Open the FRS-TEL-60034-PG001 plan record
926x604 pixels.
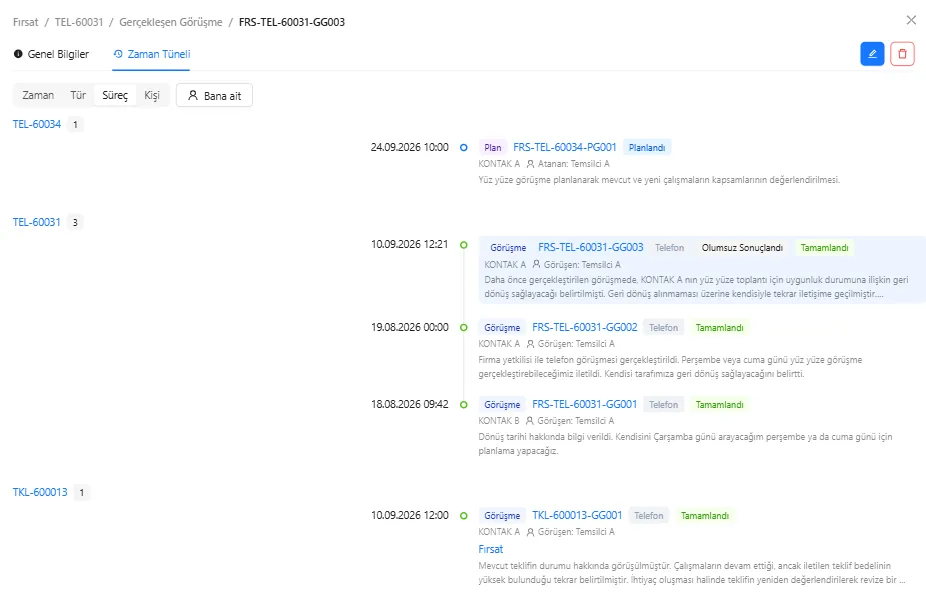coord(565,147)
